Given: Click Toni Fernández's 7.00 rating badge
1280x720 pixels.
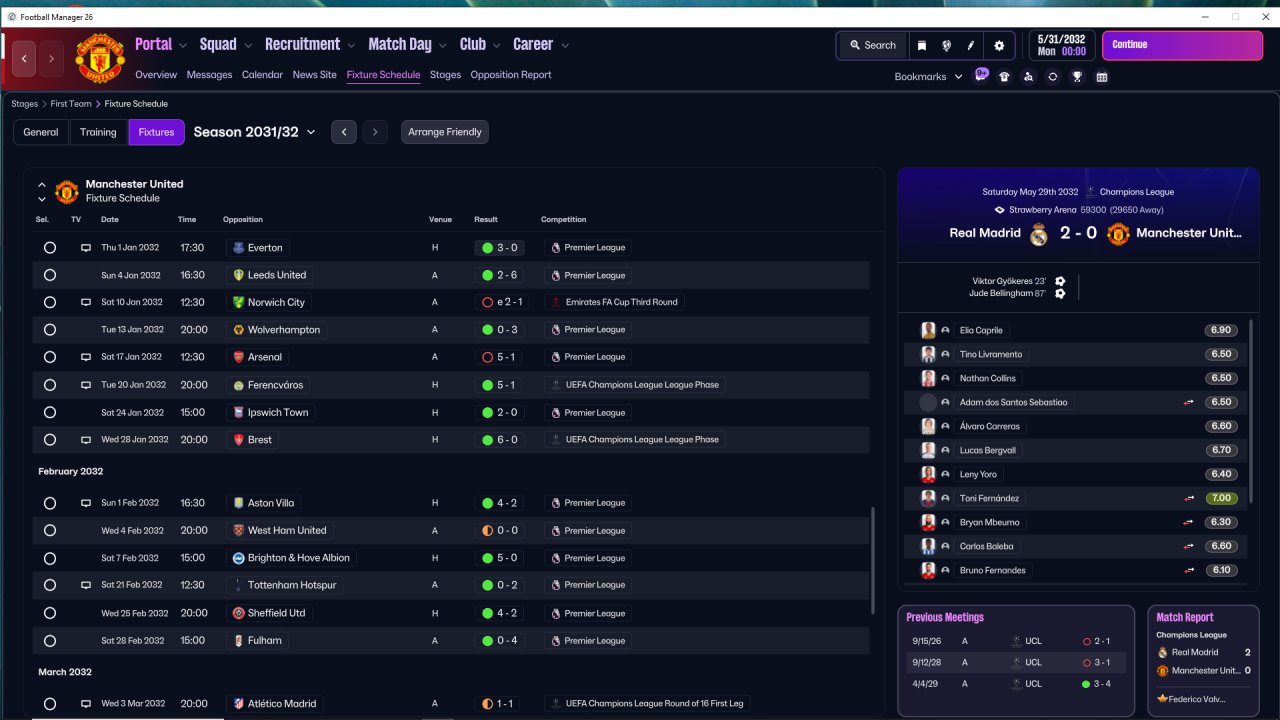Looking at the screenshot, I should point(1221,498).
